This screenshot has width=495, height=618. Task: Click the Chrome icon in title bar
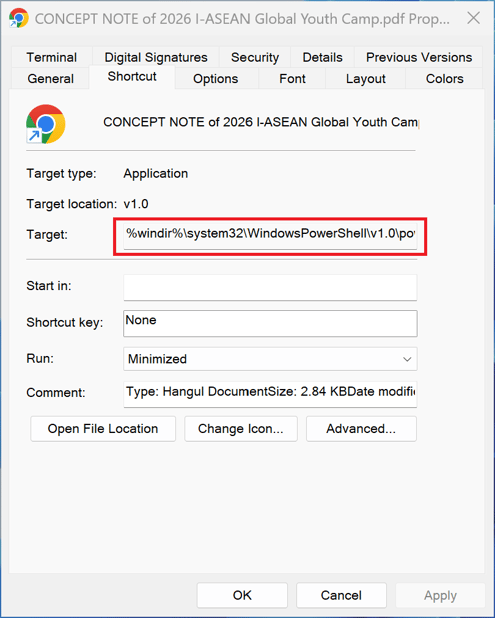click(x=19, y=18)
